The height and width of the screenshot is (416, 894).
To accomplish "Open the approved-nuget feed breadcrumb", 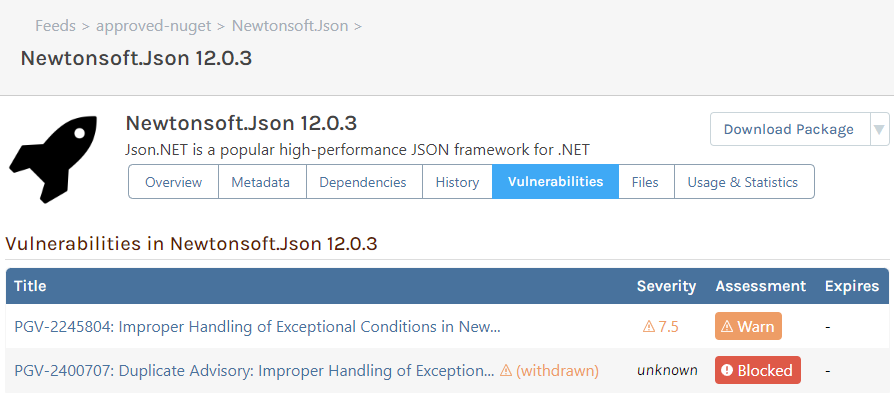I will click(153, 25).
